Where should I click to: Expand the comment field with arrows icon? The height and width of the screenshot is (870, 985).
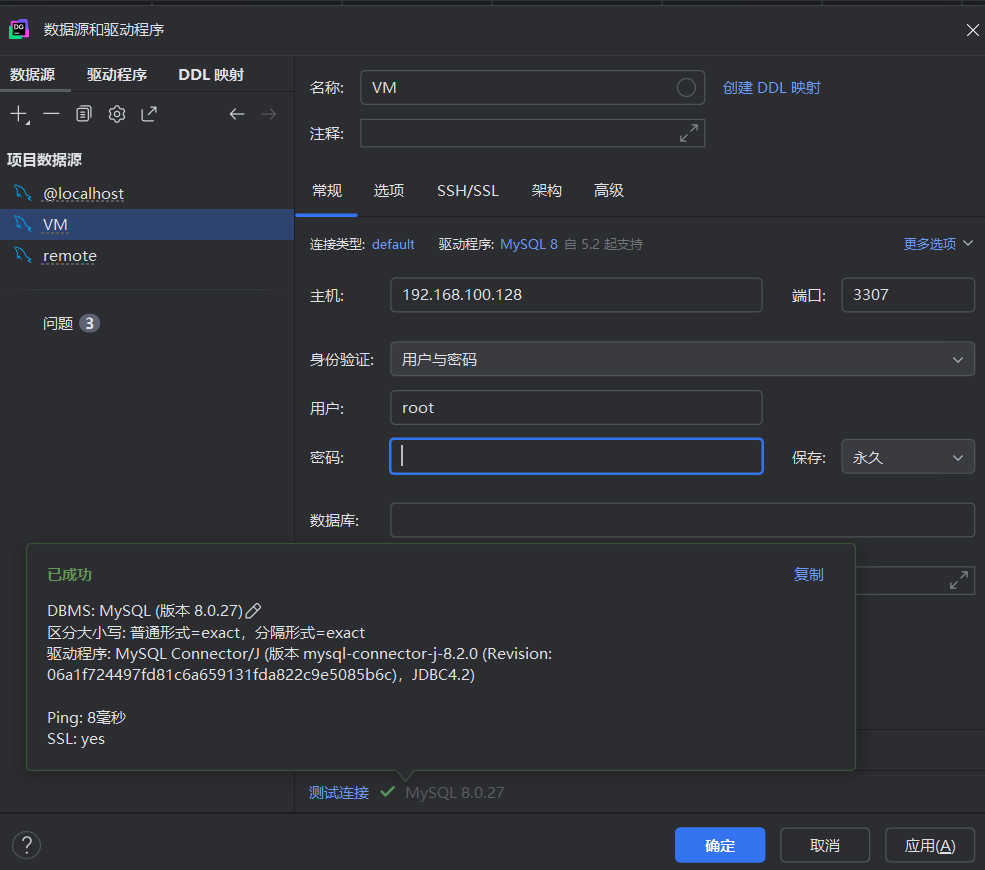pyautogui.click(x=689, y=133)
